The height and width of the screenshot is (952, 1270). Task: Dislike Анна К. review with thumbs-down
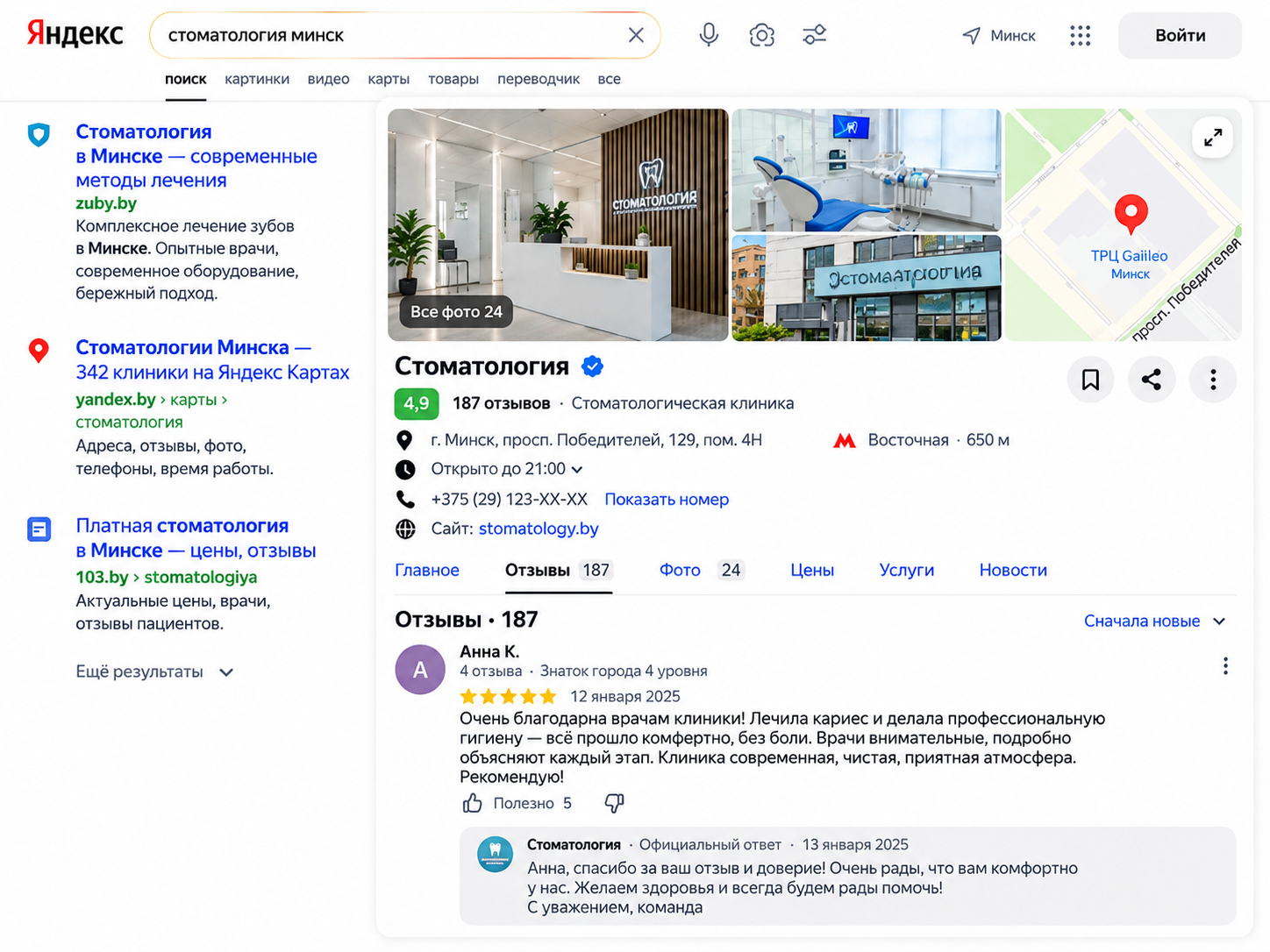point(615,803)
